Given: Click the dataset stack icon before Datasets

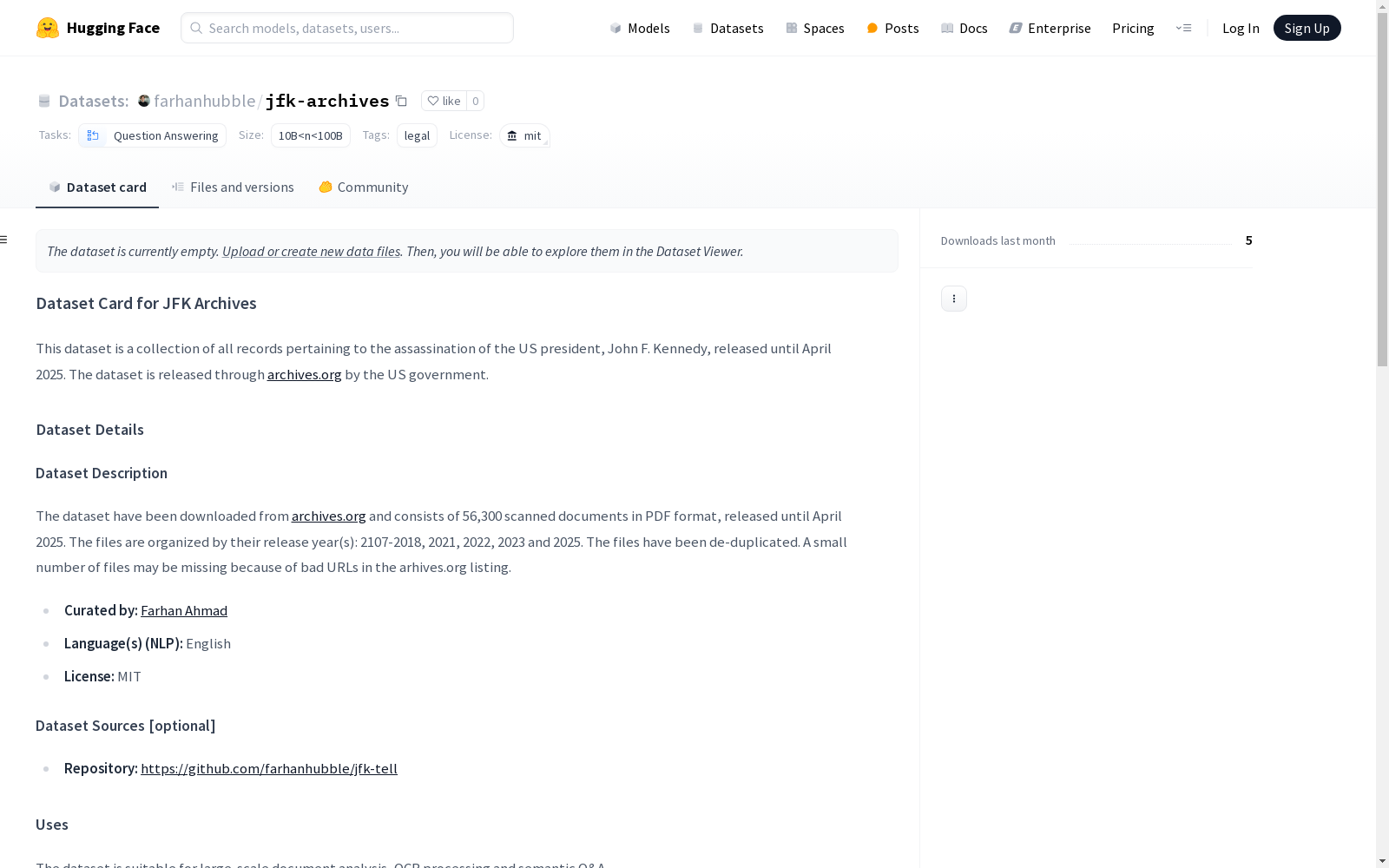Looking at the screenshot, I should pos(44,101).
